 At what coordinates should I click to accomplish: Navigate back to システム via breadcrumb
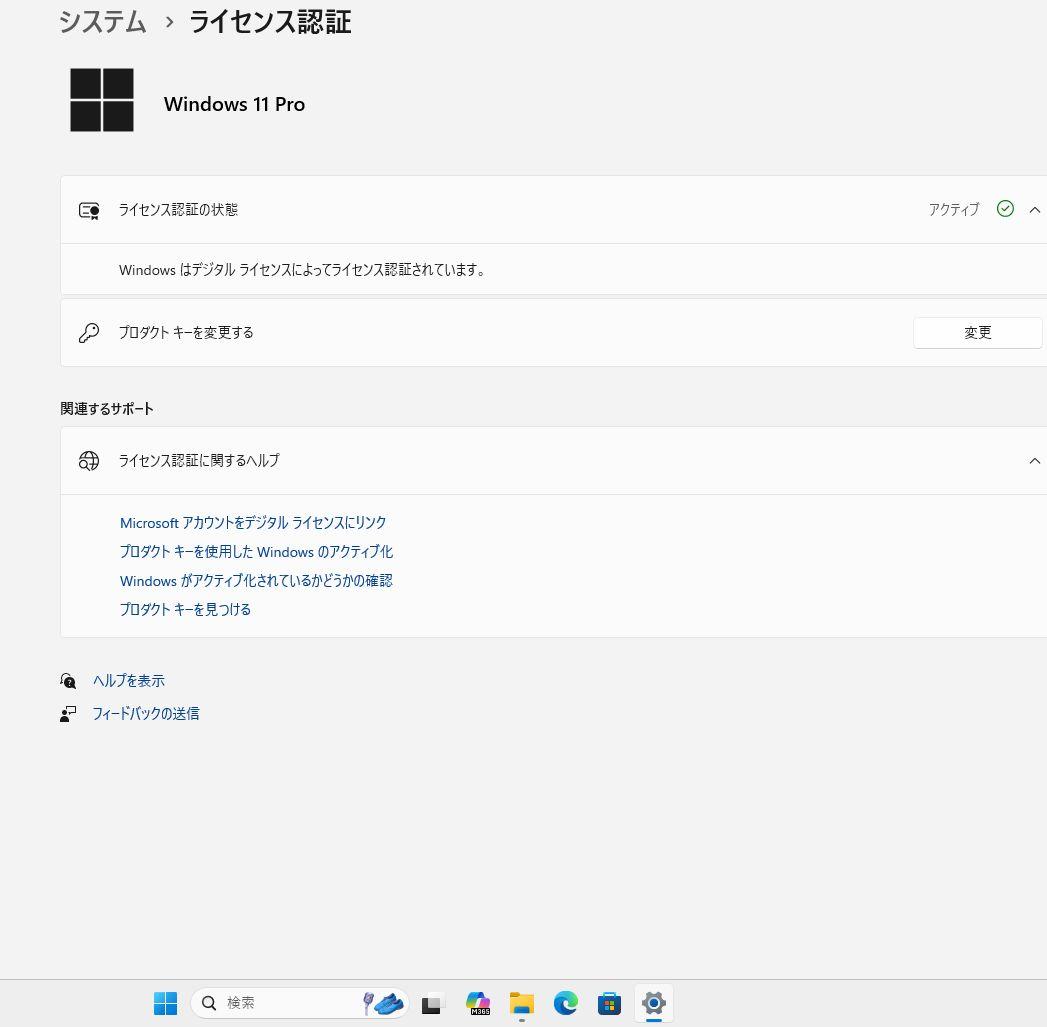(x=102, y=22)
